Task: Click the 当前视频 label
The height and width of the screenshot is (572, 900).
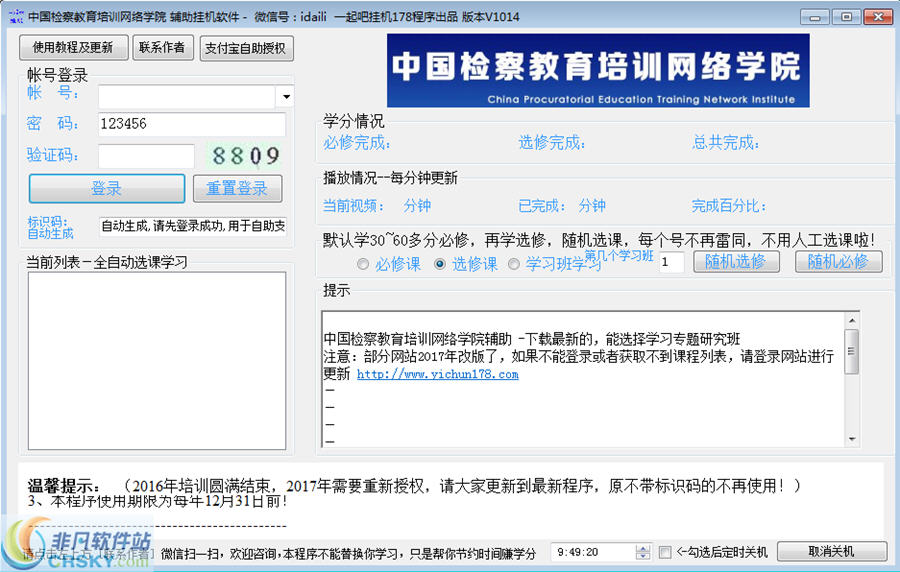Action: (x=353, y=205)
